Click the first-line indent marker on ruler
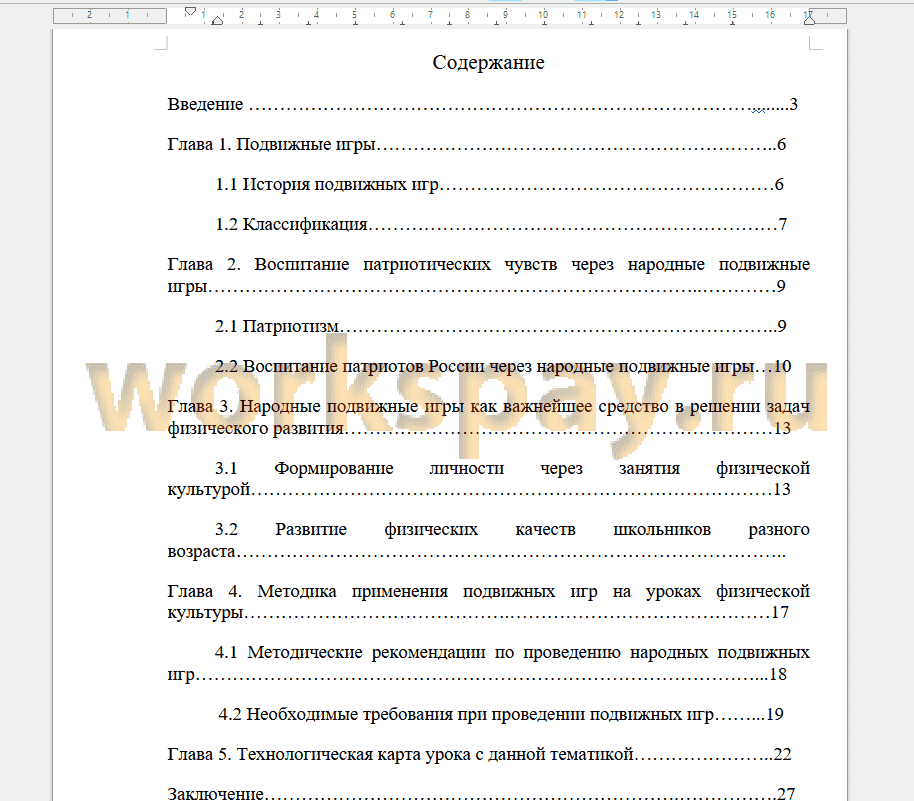Image resolution: width=914 pixels, height=801 pixels. pyautogui.click(x=190, y=11)
